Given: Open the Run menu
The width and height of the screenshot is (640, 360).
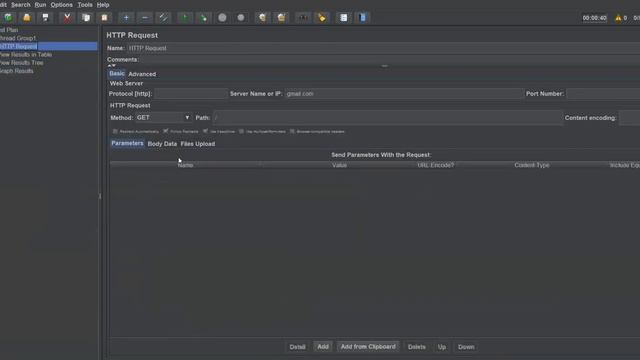Looking at the screenshot, I should pos(40,5).
